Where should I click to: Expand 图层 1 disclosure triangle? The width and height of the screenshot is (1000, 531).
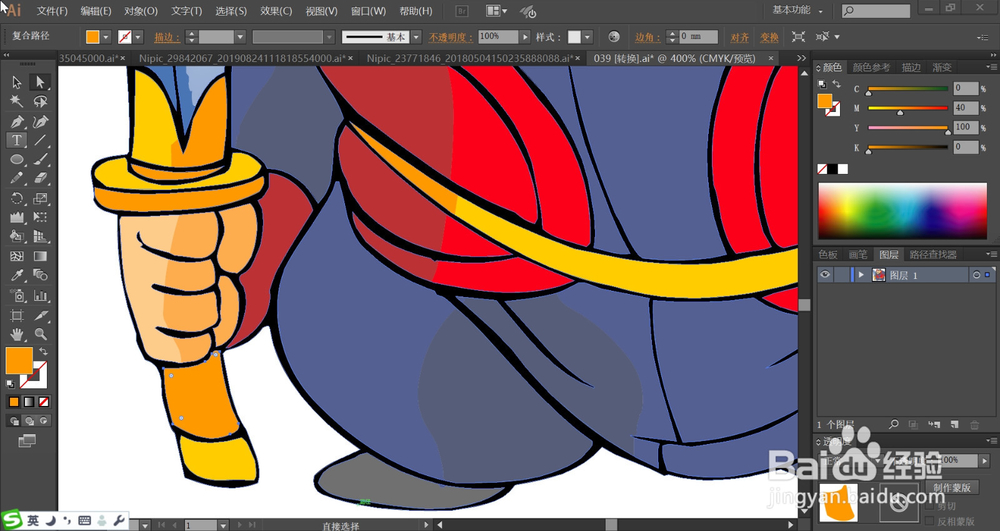coord(862,275)
